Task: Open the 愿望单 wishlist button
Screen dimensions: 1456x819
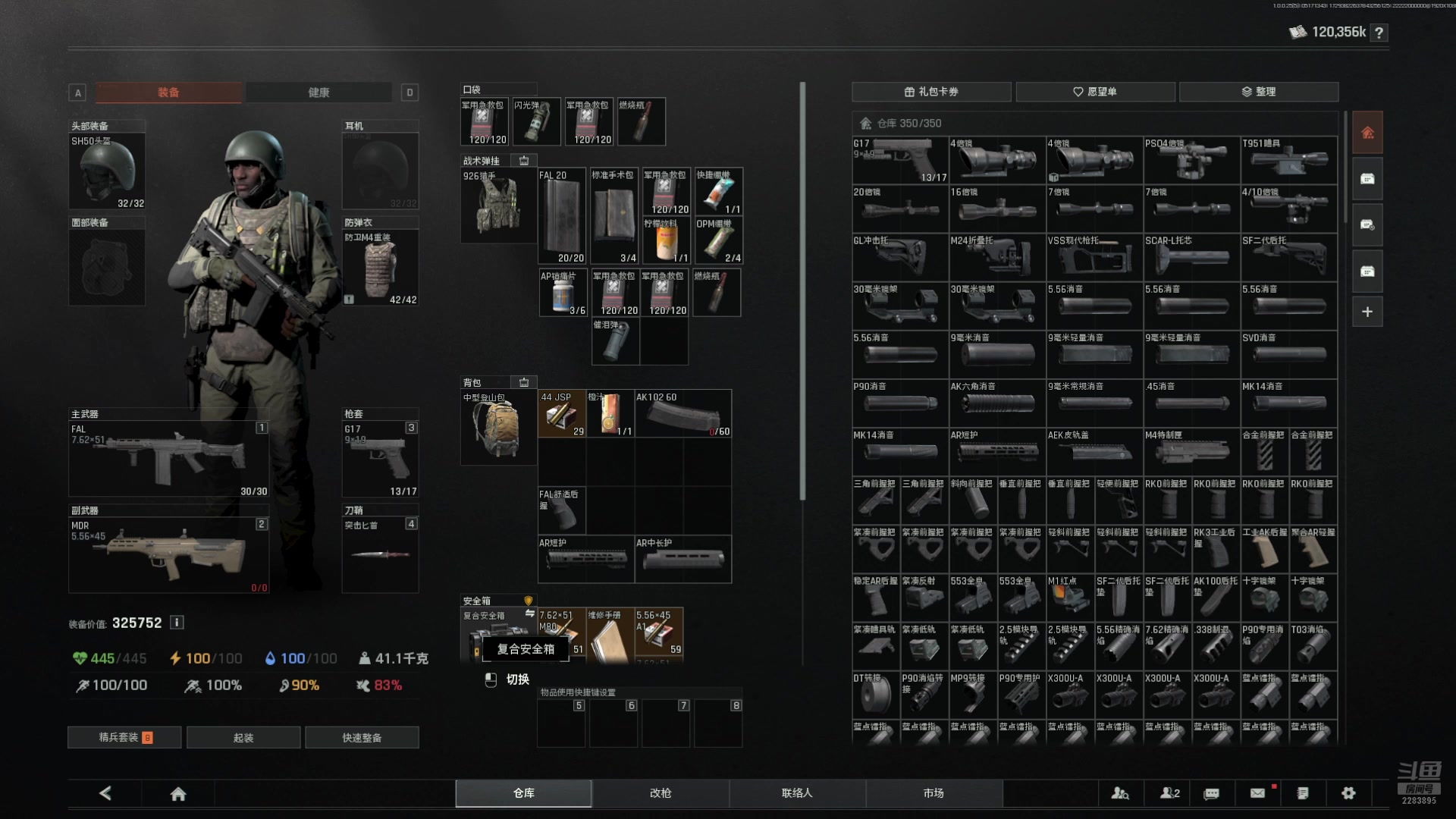Action: click(1095, 92)
